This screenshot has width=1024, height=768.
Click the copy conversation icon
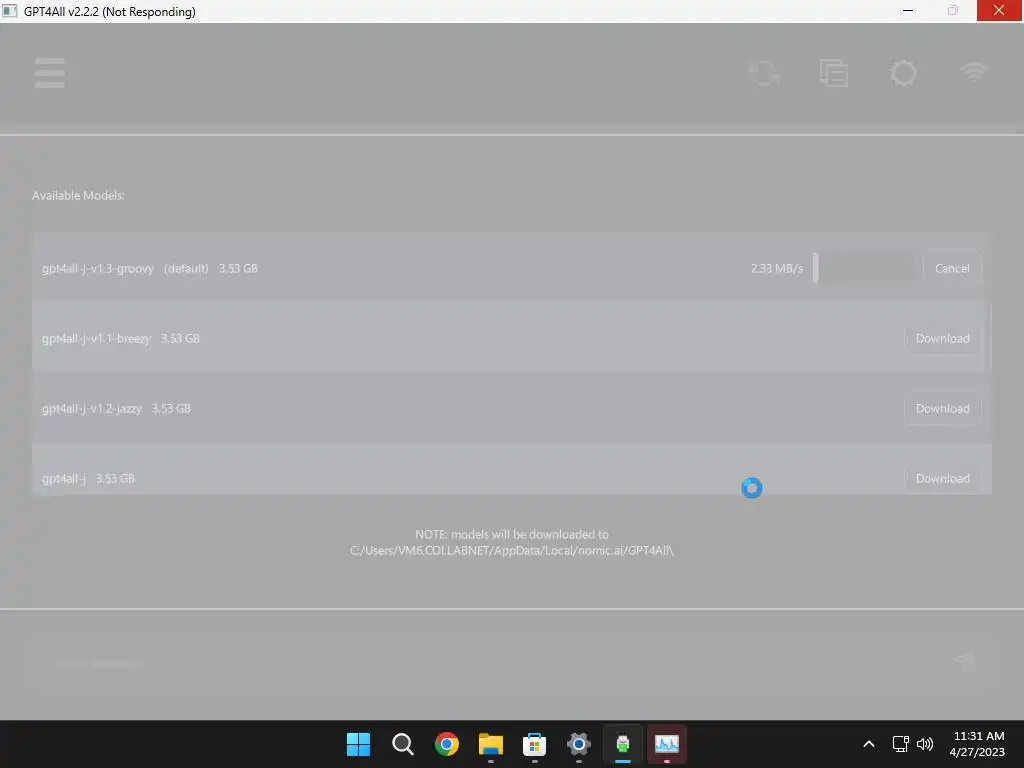click(x=834, y=73)
